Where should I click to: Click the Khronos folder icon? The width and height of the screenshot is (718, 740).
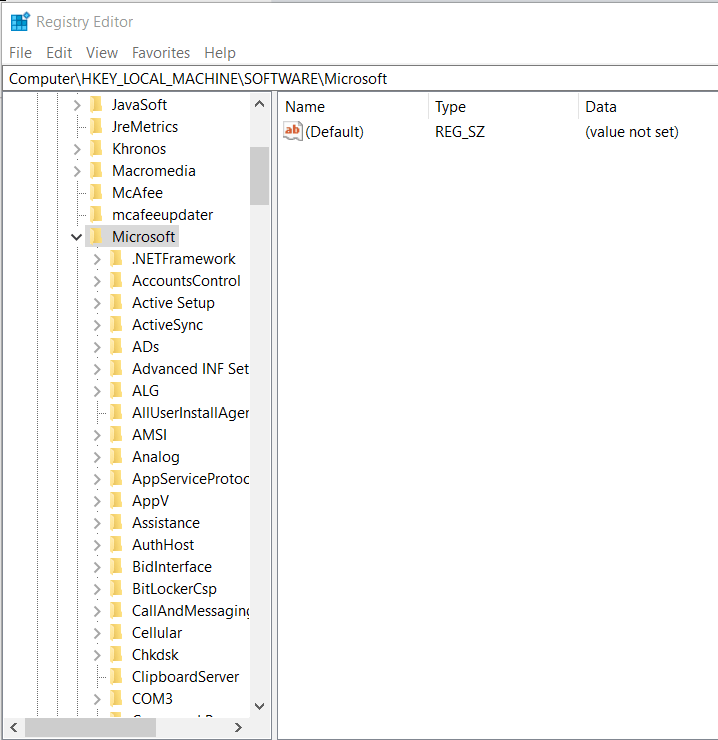(x=97, y=149)
